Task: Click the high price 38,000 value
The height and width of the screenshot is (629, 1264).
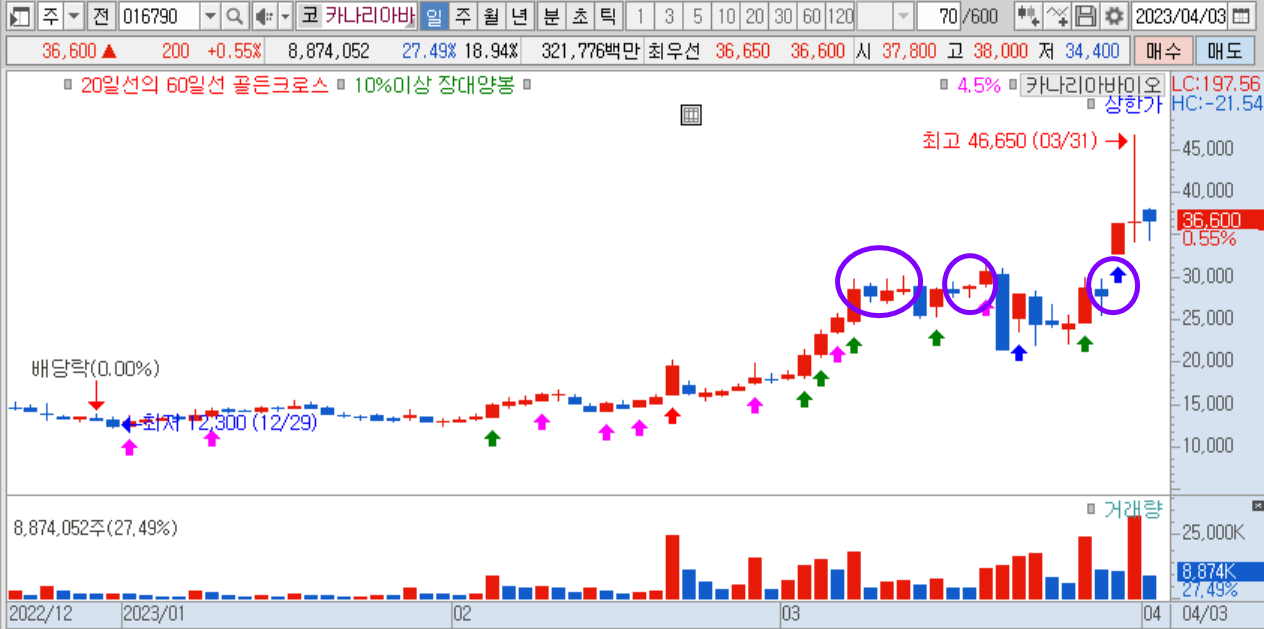Action: tap(1000, 52)
